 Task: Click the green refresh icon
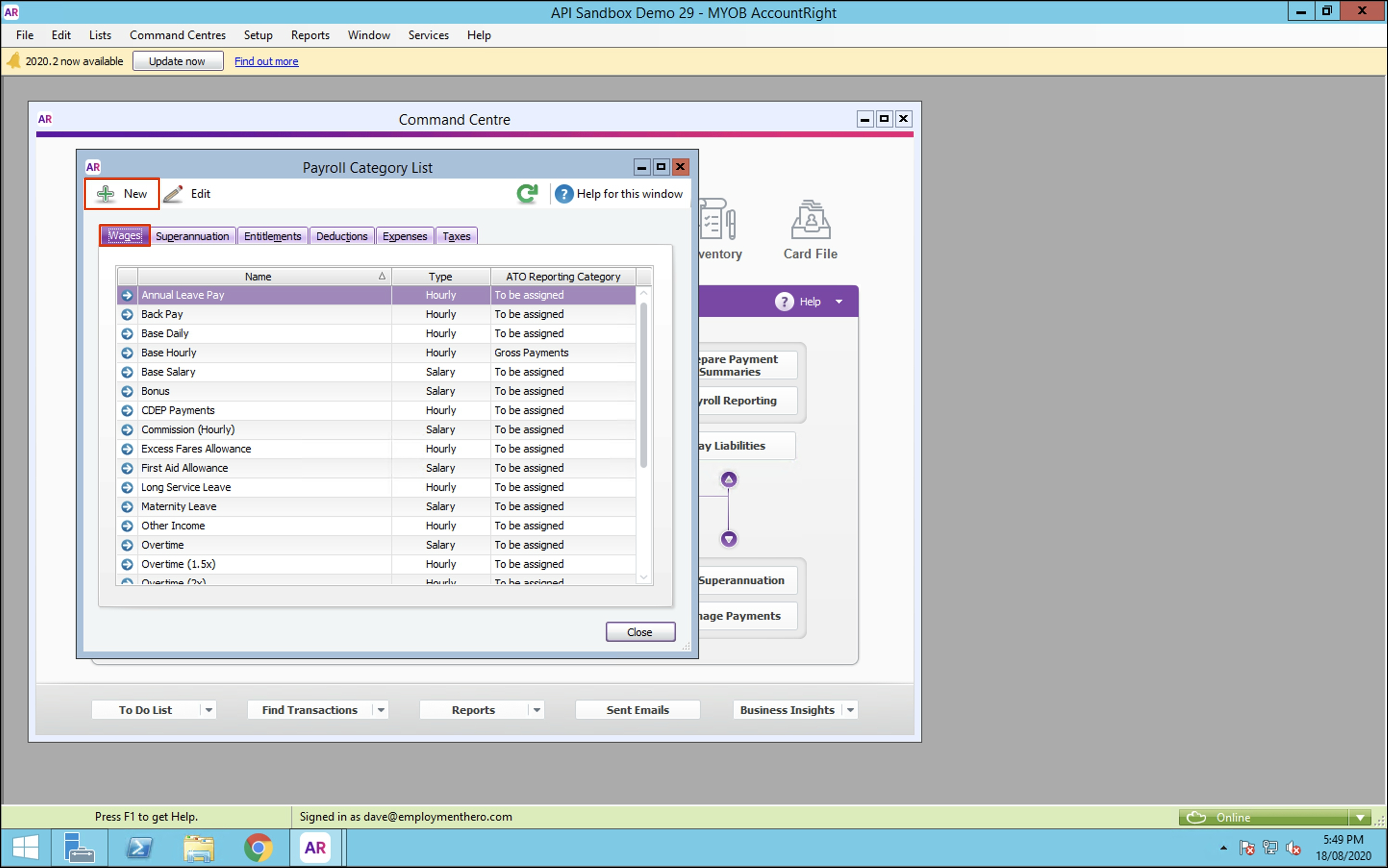(527, 194)
